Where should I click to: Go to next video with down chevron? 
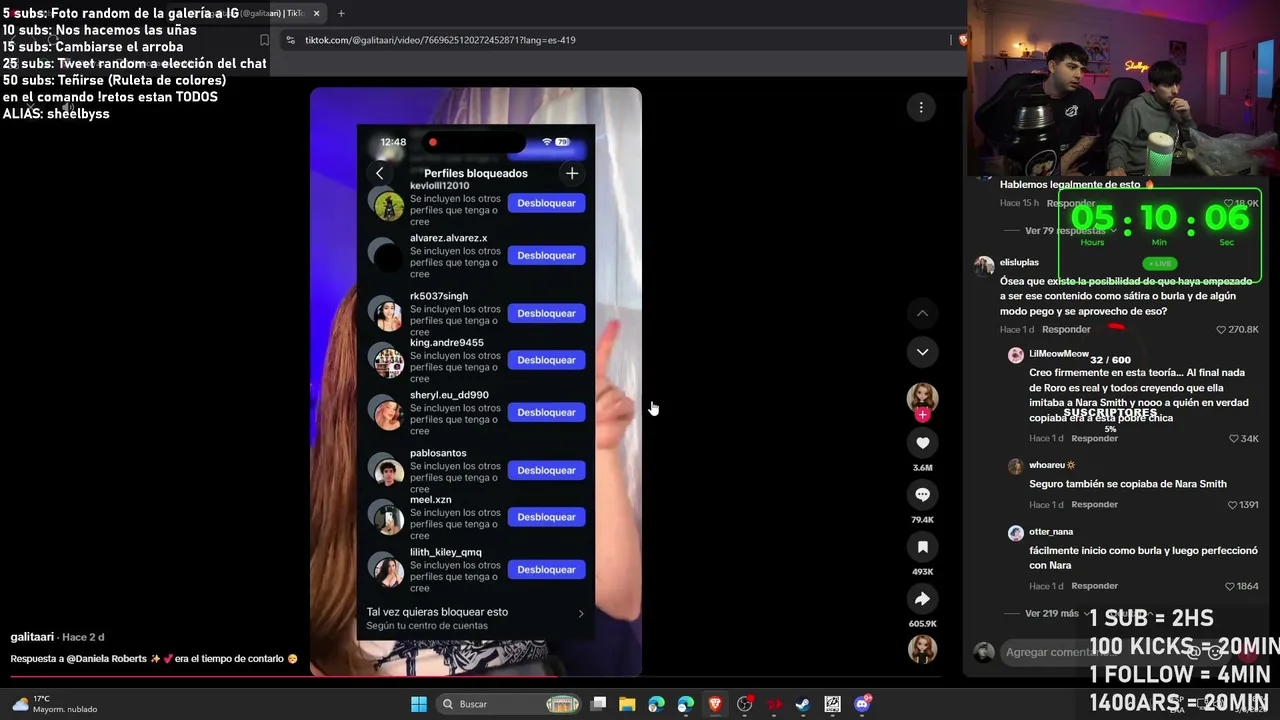coord(922,352)
